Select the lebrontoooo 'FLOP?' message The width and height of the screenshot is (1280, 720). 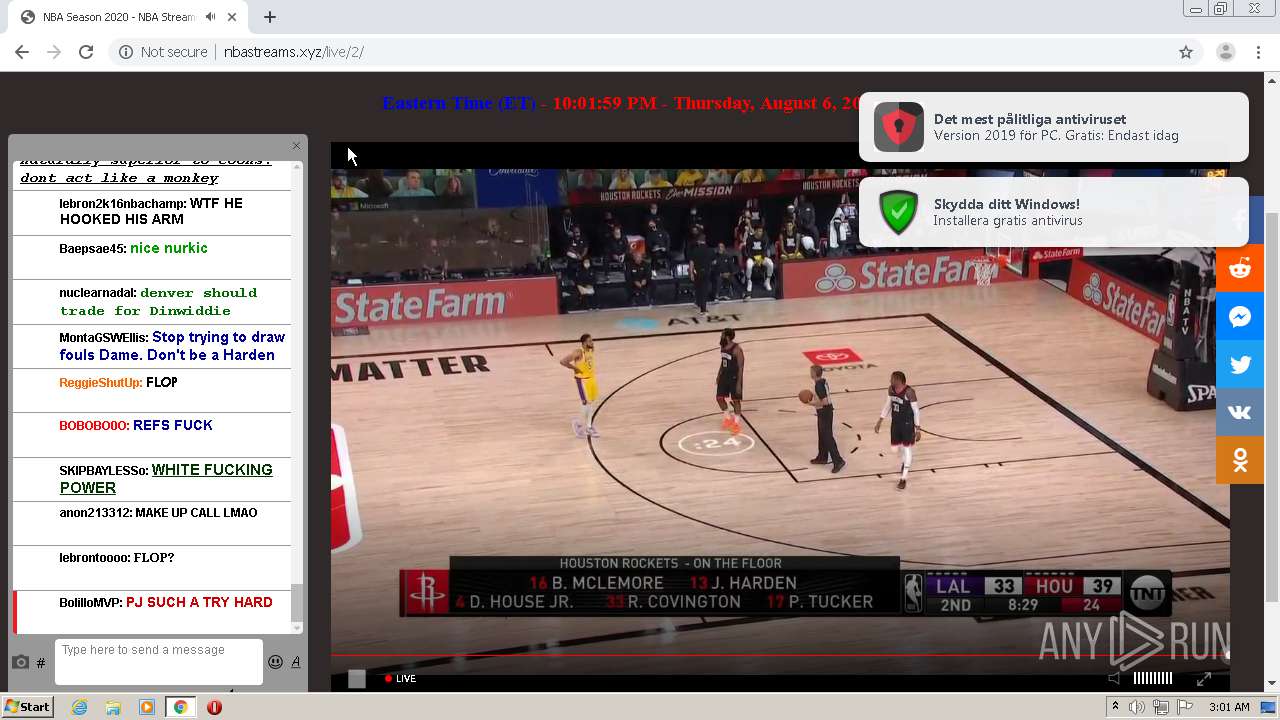click(152, 558)
